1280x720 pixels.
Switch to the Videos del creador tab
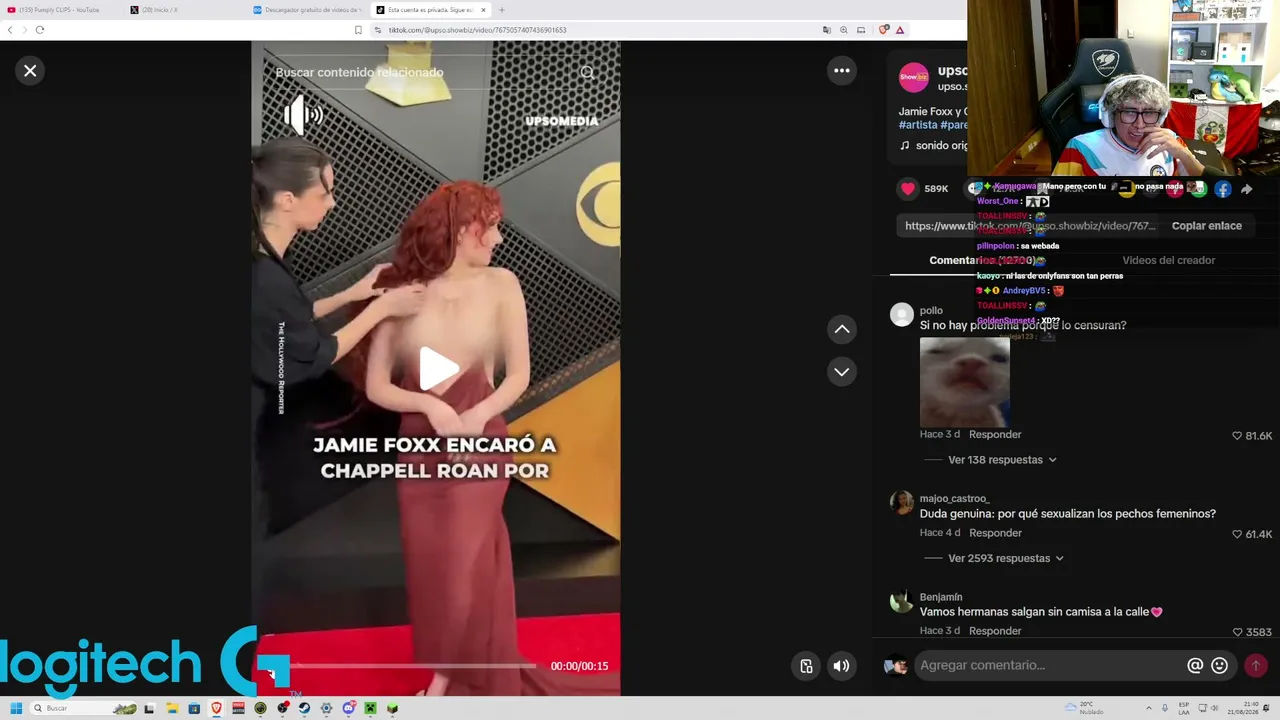pyautogui.click(x=1168, y=260)
